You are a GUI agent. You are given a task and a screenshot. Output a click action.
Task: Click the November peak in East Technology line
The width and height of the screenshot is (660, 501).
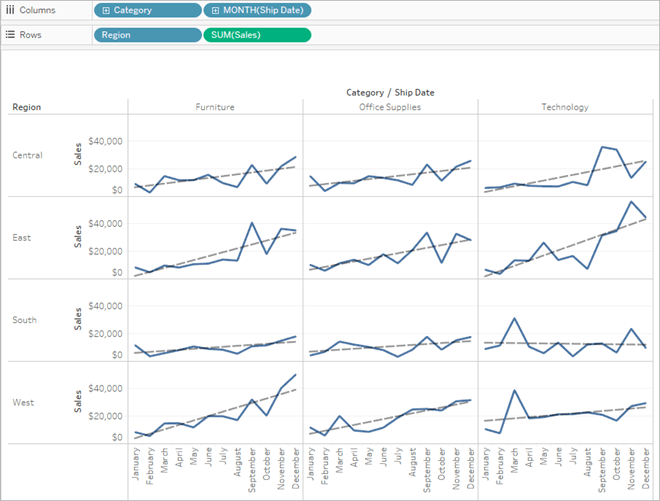[x=631, y=202]
